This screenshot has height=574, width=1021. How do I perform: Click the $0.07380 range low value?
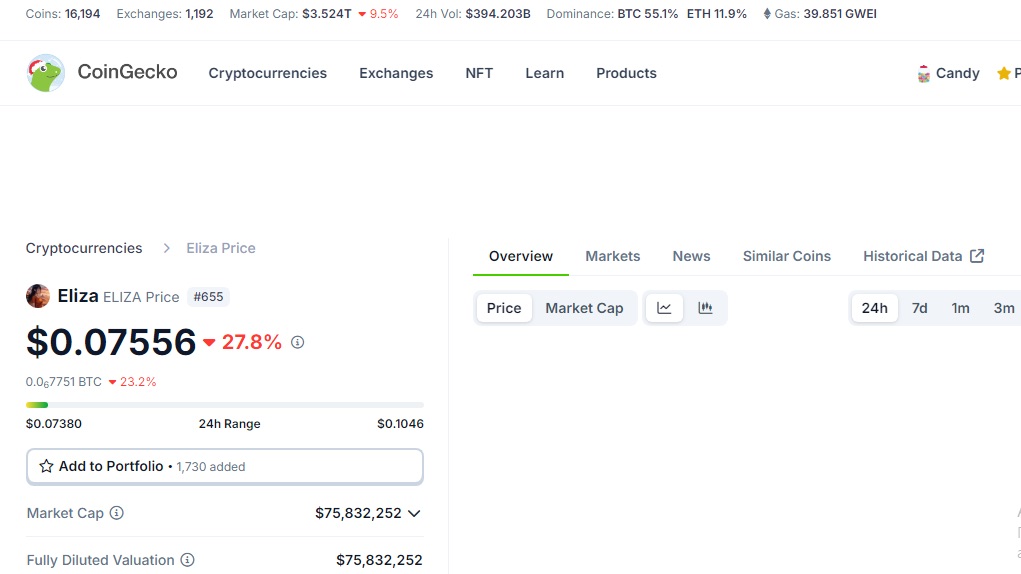(x=54, y=424)
